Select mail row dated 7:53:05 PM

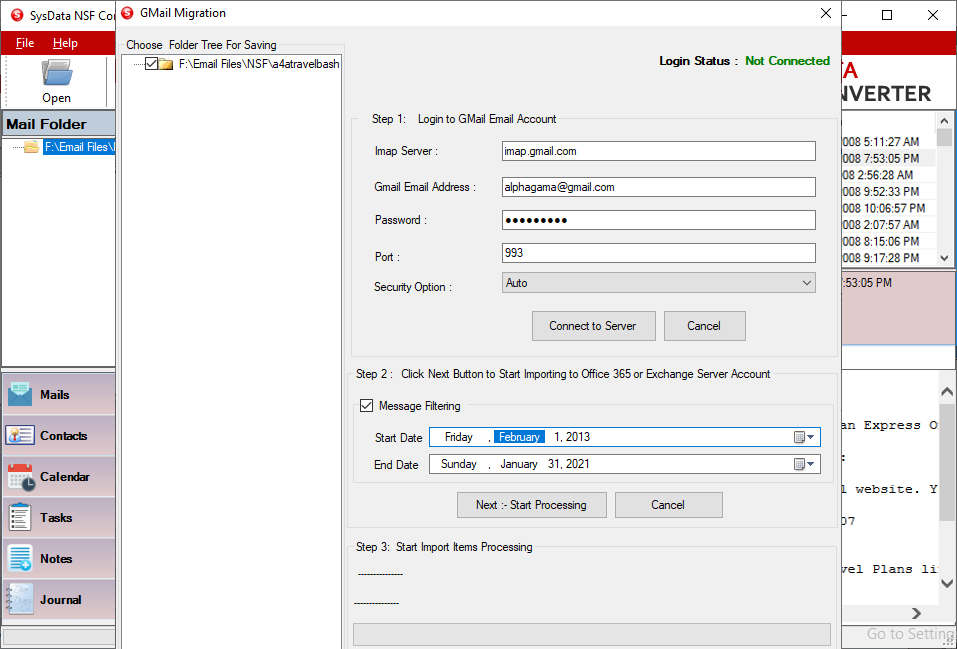click(889, 159)
